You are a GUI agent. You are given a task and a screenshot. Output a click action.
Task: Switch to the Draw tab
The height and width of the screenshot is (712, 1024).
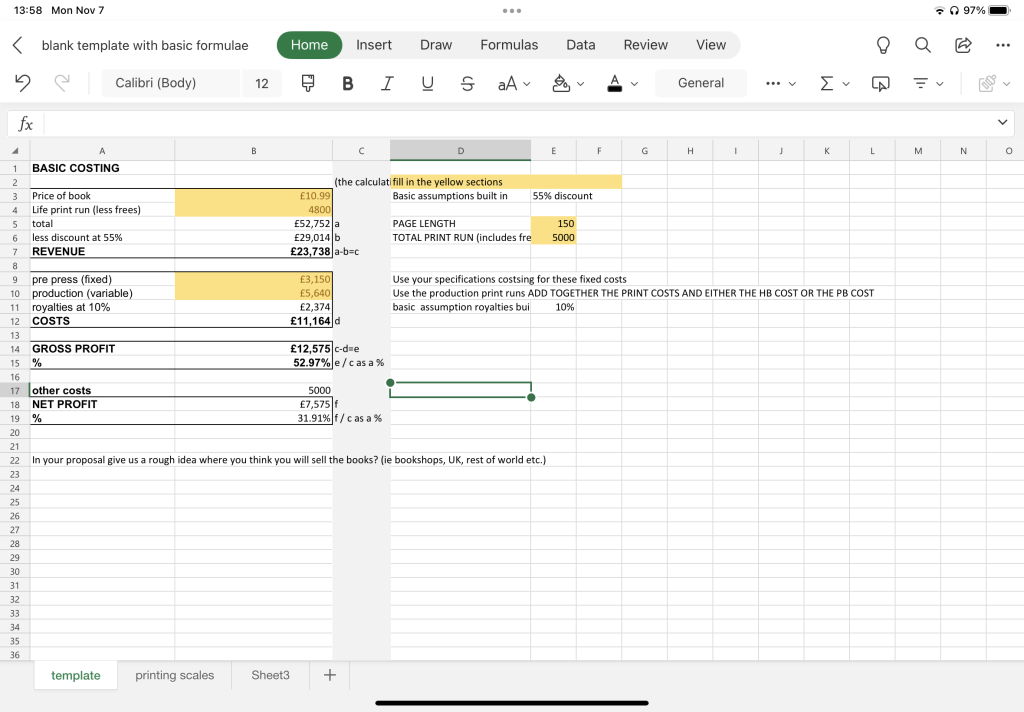(436, 44)
